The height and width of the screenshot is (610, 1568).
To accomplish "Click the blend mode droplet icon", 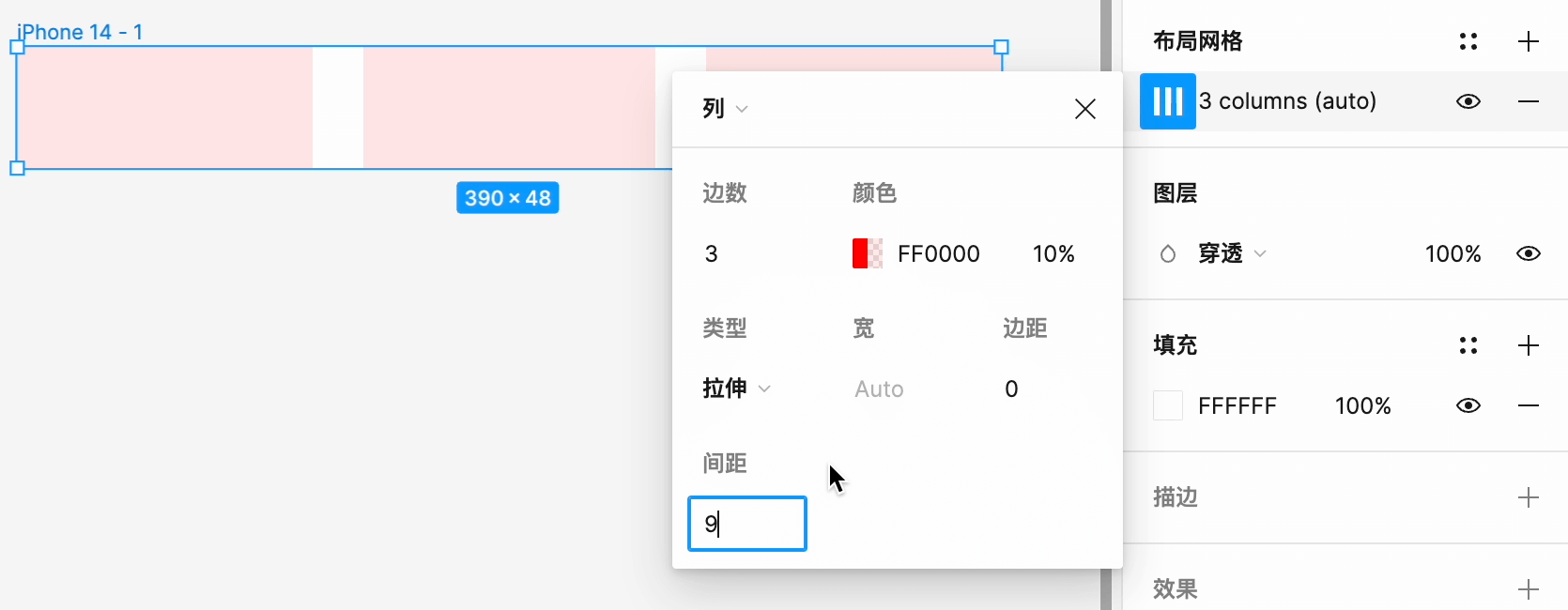I will pos(1168,253).
